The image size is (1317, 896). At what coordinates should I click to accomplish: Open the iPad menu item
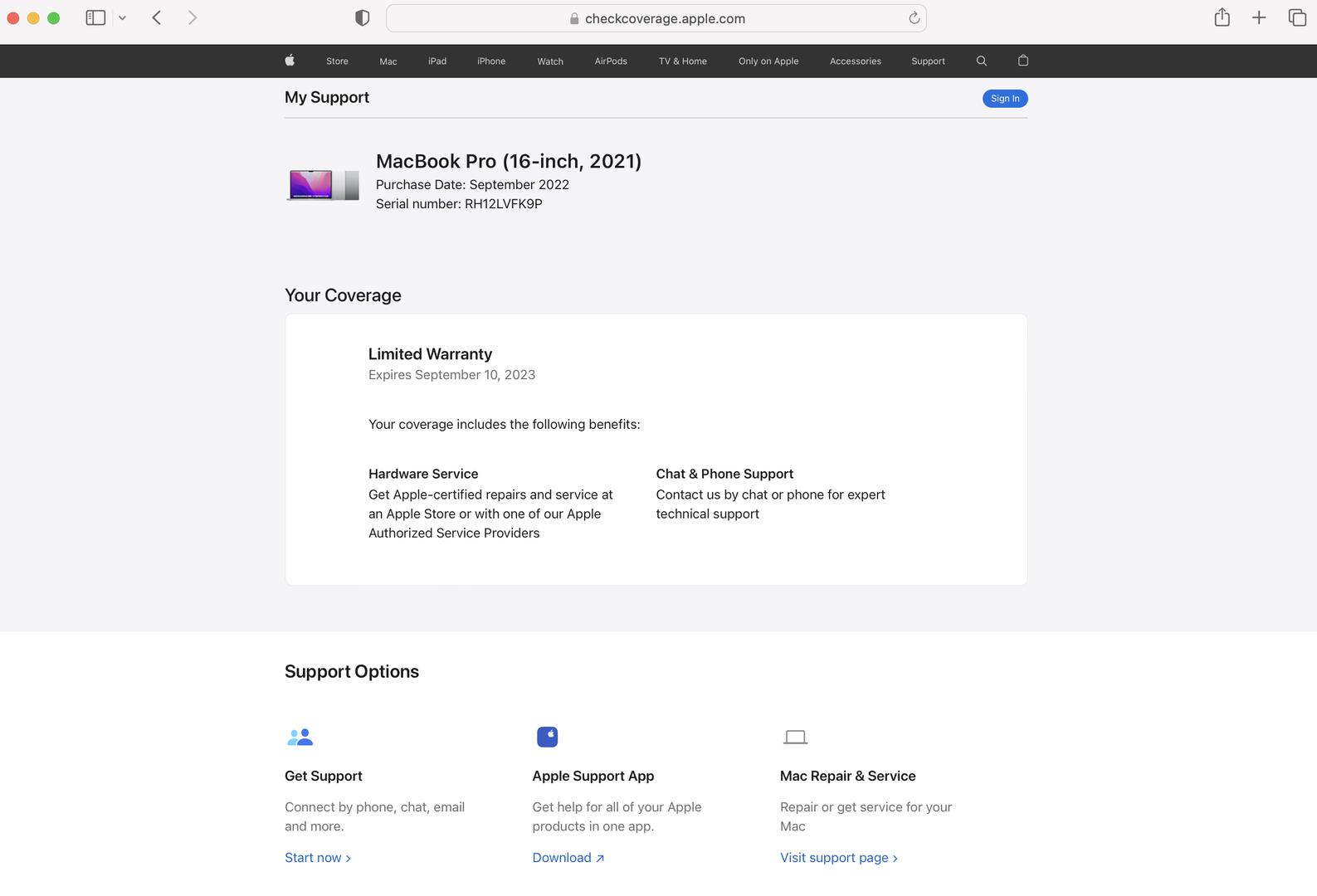tap(437, 61)
